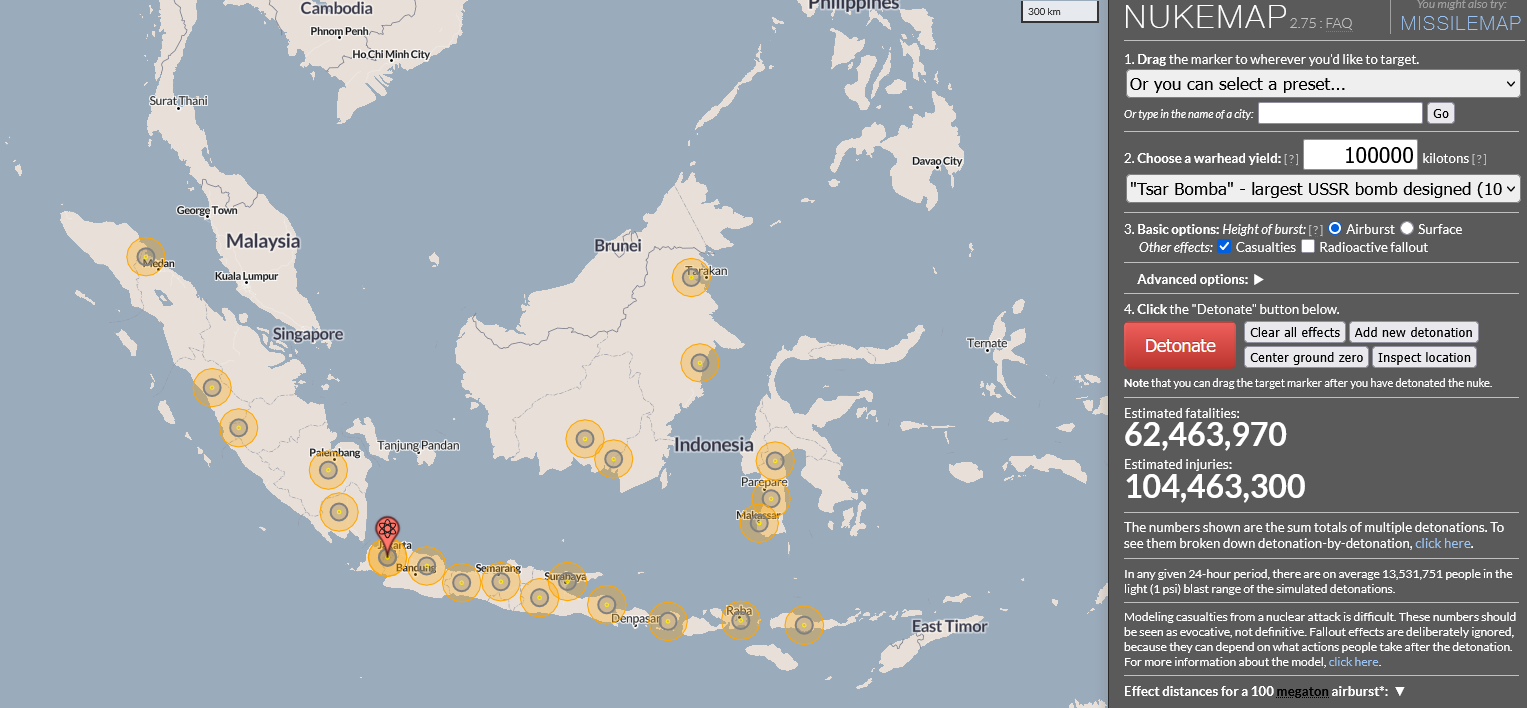This screenshot has height=708, width=1527.
Task: Click Clear all effects
Action: click(1295, 332)
